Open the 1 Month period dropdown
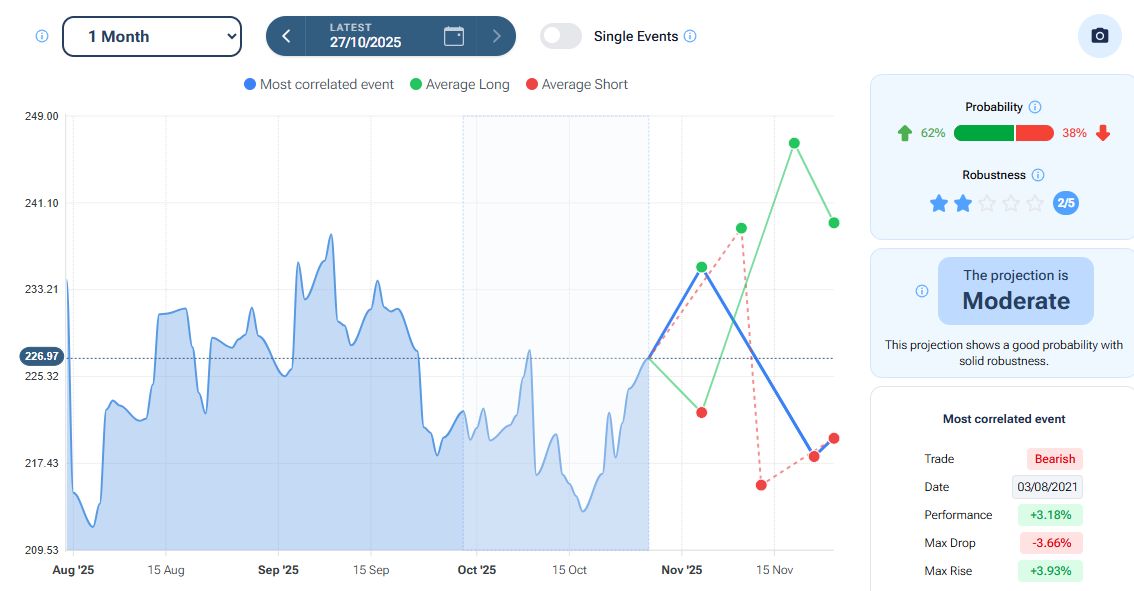This screenshot has width=1134, height=591. coord(152,36)
